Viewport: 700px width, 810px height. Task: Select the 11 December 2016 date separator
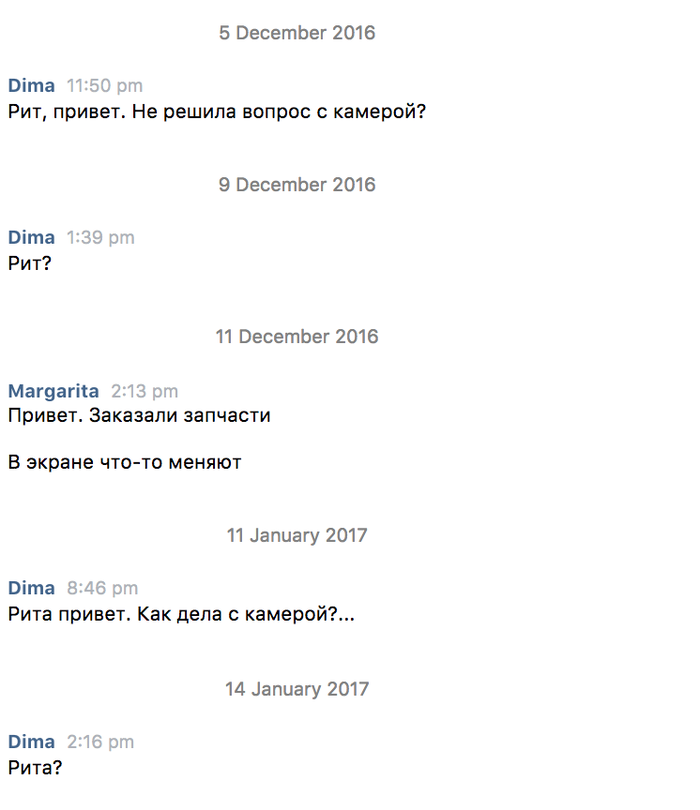point(297,337)
